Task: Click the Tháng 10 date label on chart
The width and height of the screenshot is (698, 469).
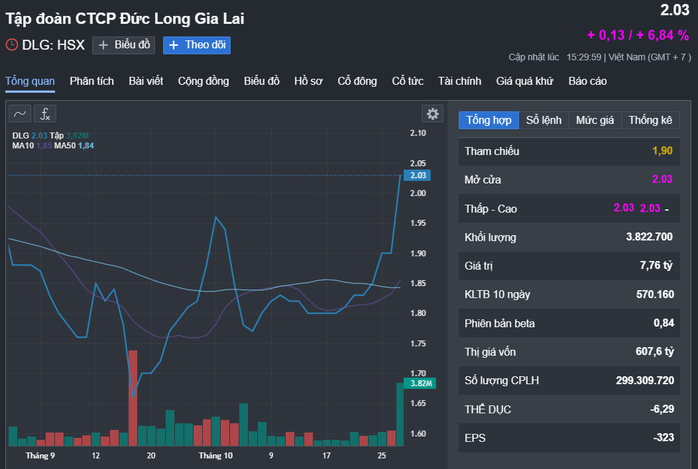Action: (x=215, y=456)
